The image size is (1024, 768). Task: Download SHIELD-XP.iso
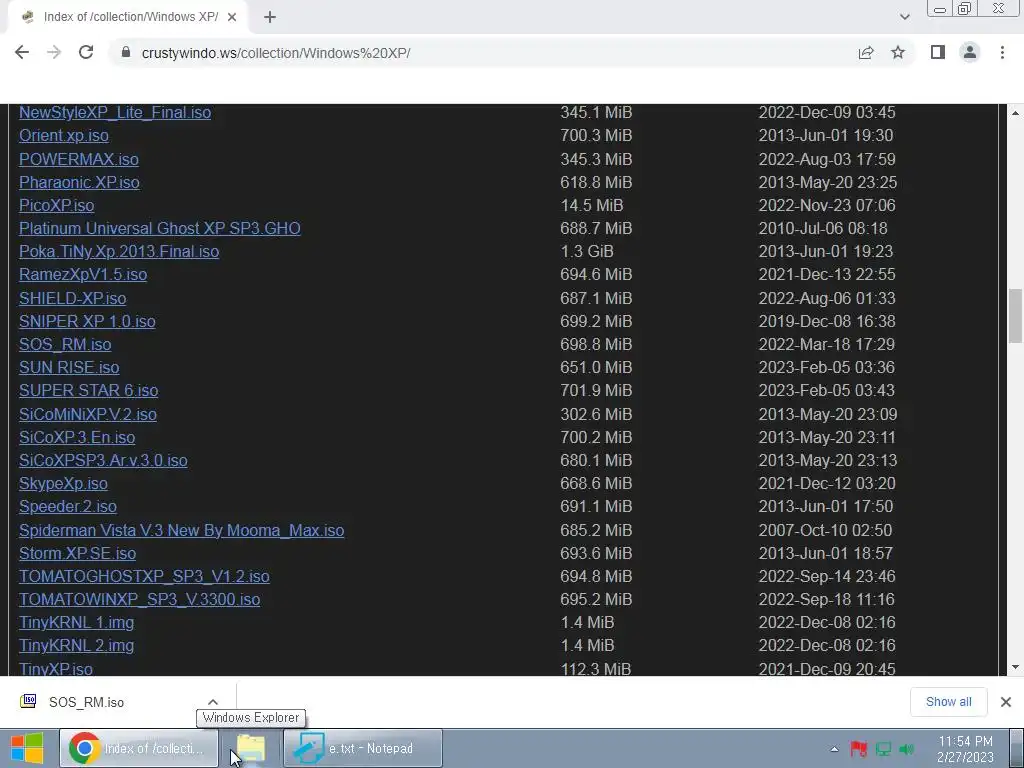point(72,298)
